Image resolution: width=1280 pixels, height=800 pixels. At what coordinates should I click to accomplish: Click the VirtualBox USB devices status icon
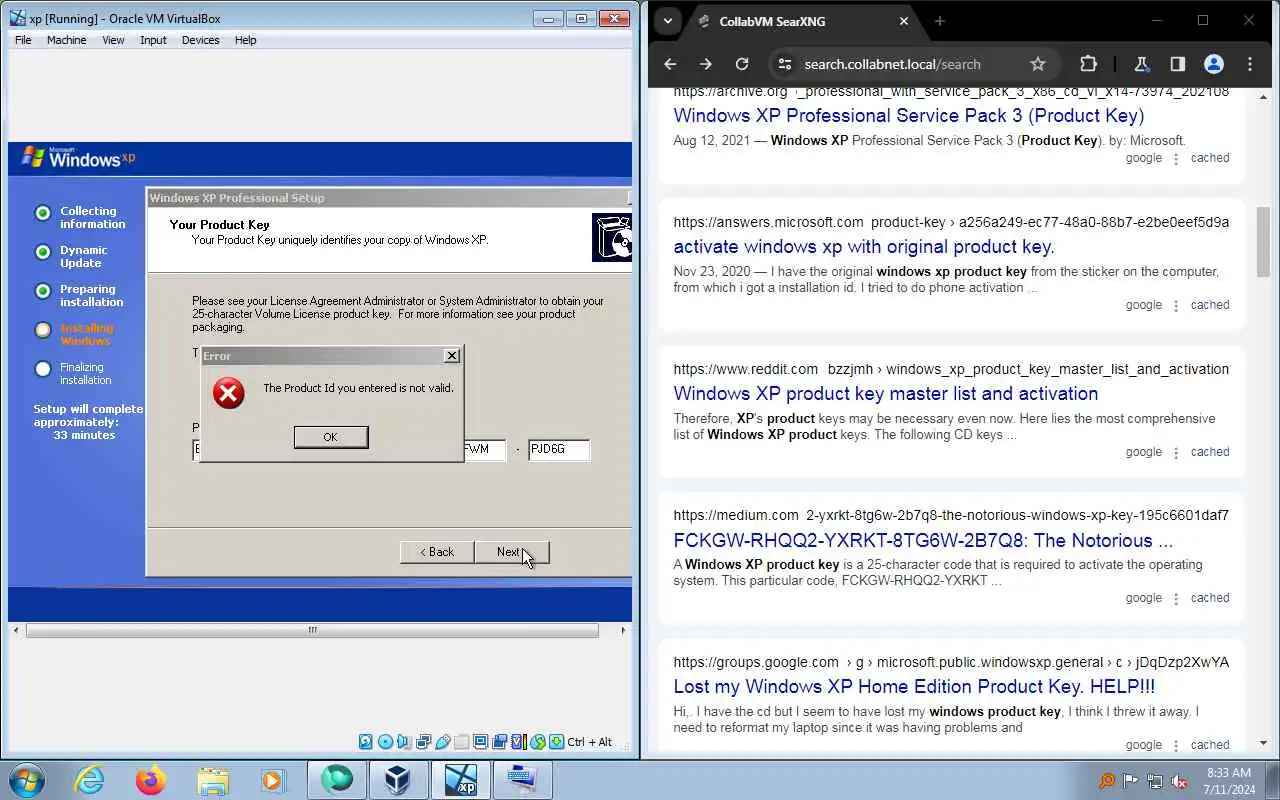[442, 742]
